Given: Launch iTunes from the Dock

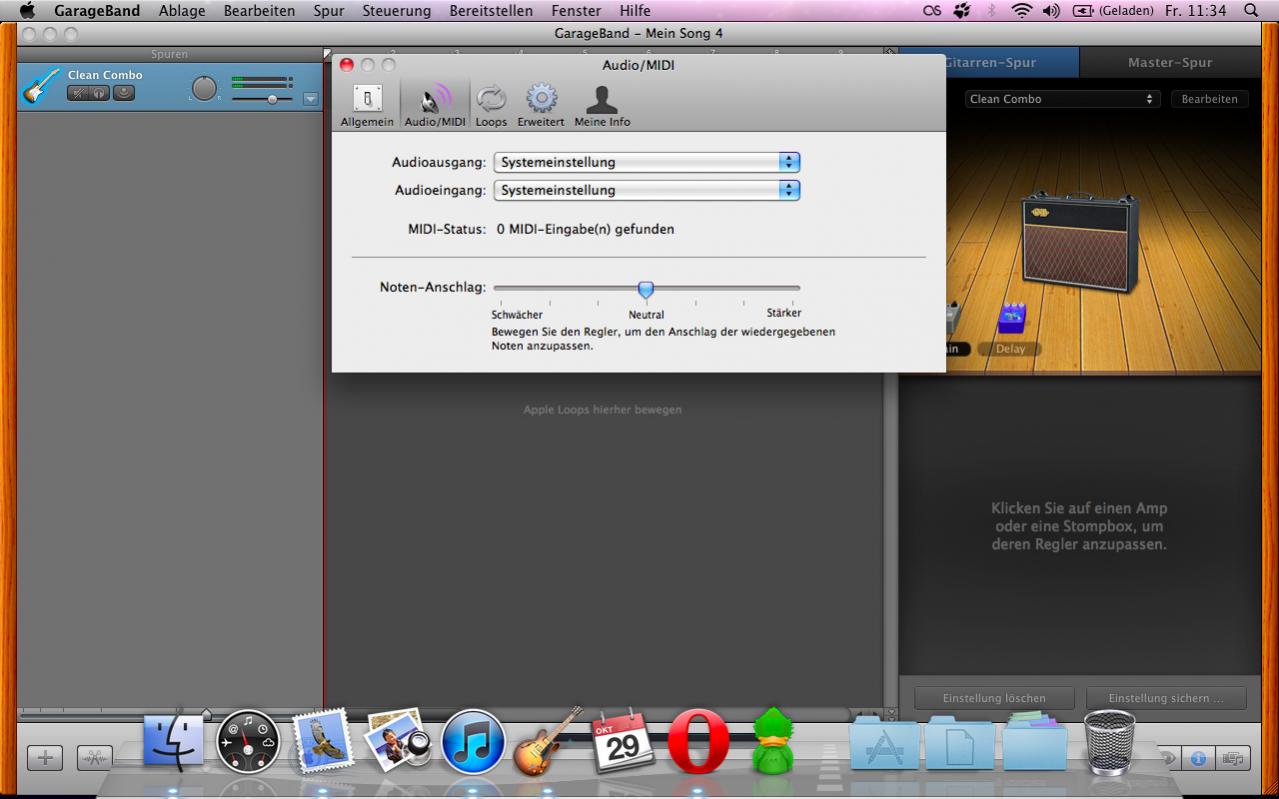Looking at the screenshot, I should 473,743.
